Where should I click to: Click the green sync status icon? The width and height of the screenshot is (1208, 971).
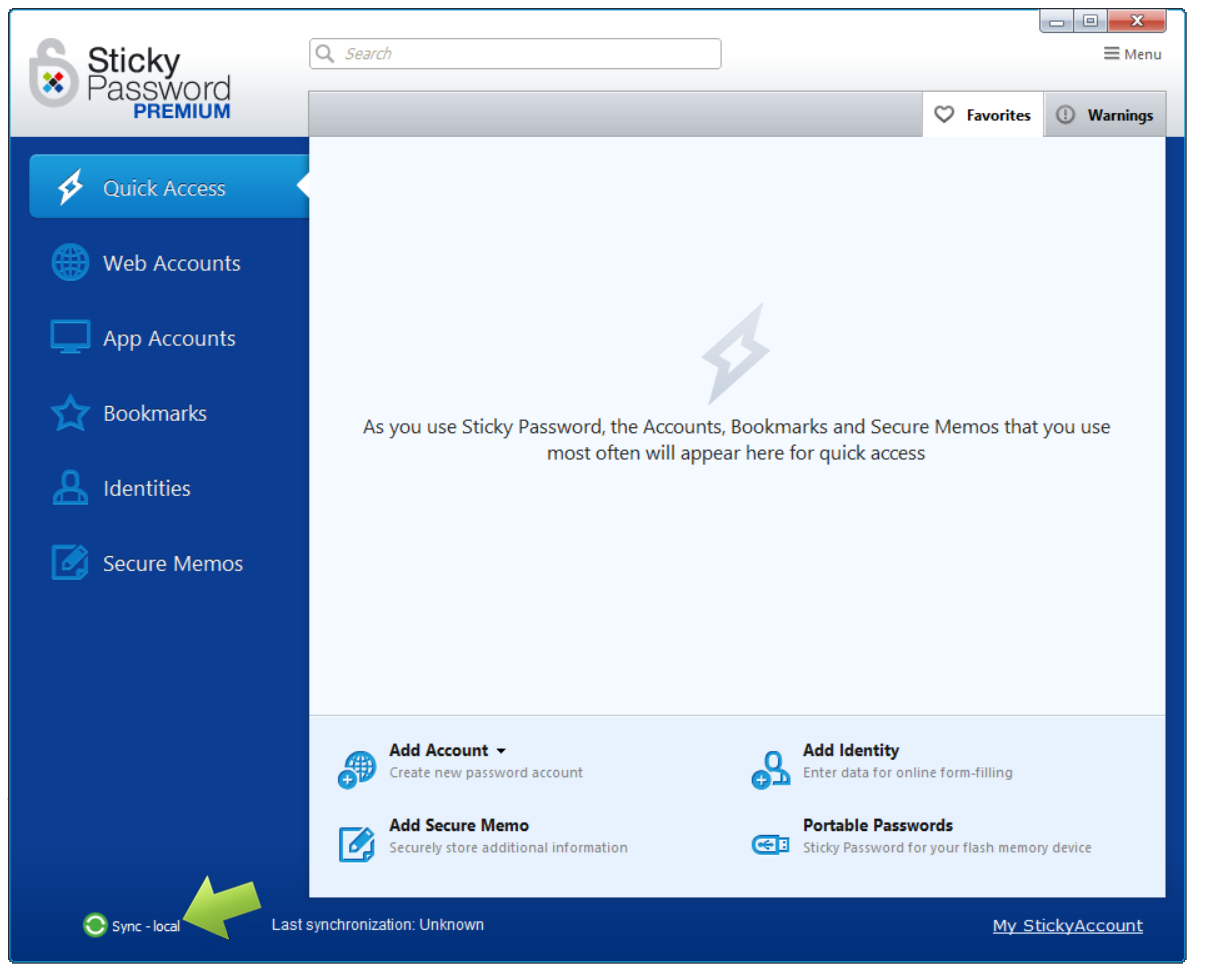[x=95, y=925]
